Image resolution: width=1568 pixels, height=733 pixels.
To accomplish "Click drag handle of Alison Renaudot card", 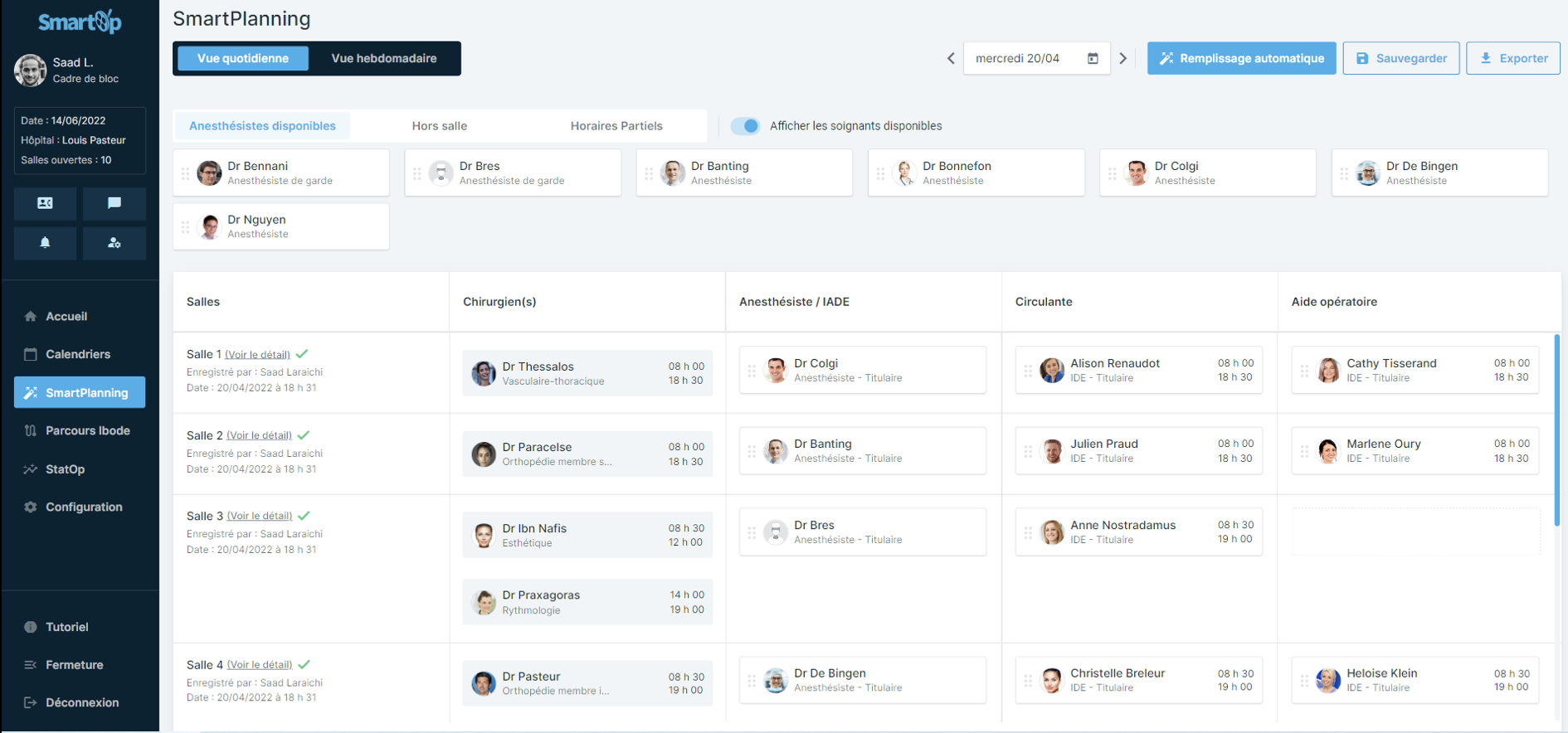I will pos(1028,371).
